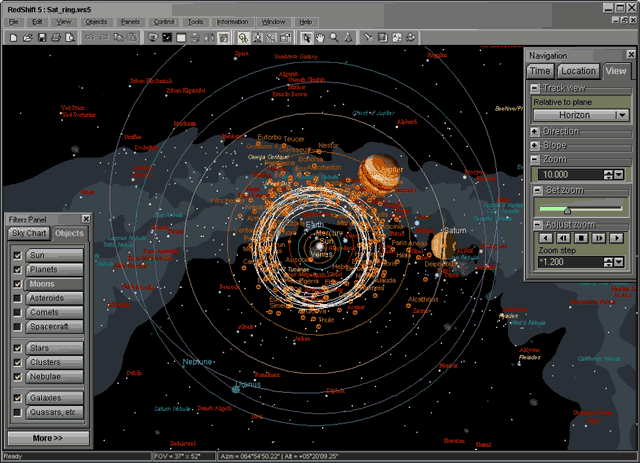Screen dimensions: 640x463
Task: Click the Save floppy disk icon
Action: click(x=41, y=38)
